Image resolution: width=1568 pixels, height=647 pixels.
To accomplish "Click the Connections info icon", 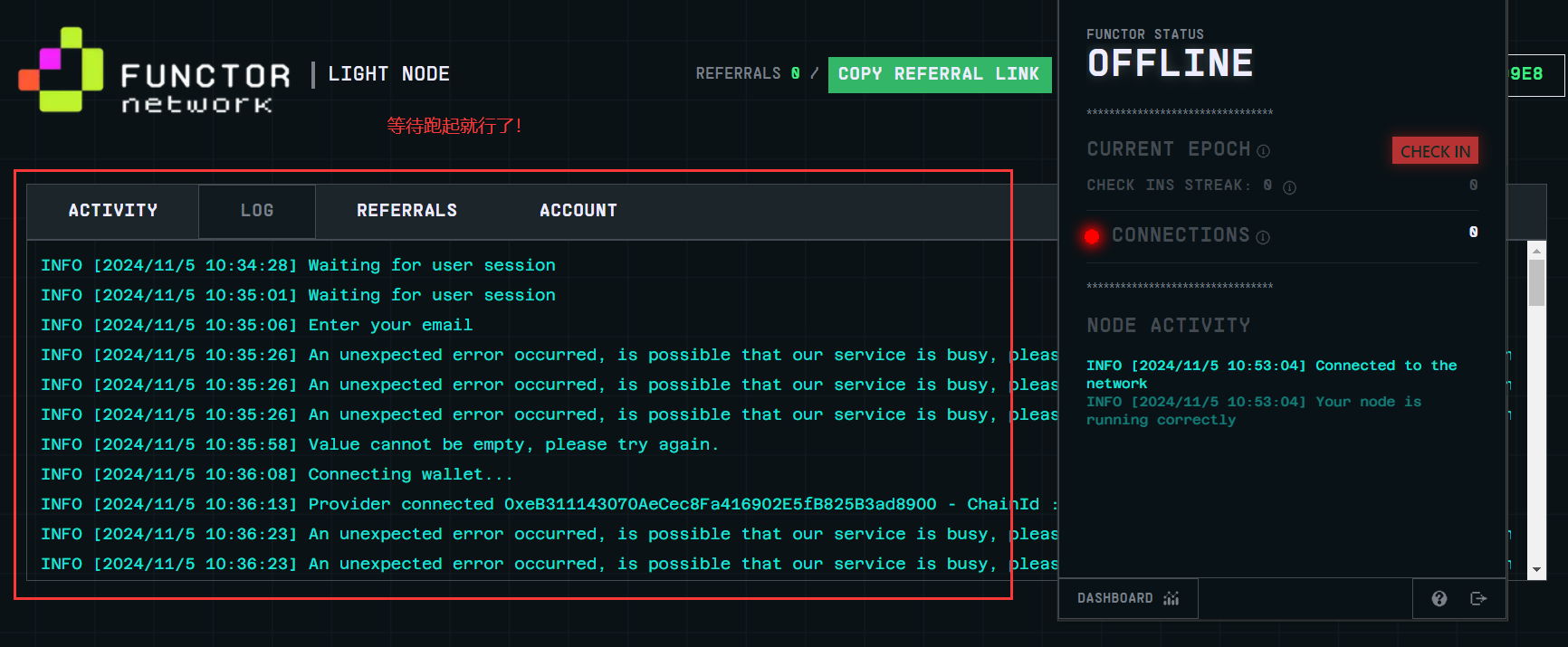I will (1263, 237).
